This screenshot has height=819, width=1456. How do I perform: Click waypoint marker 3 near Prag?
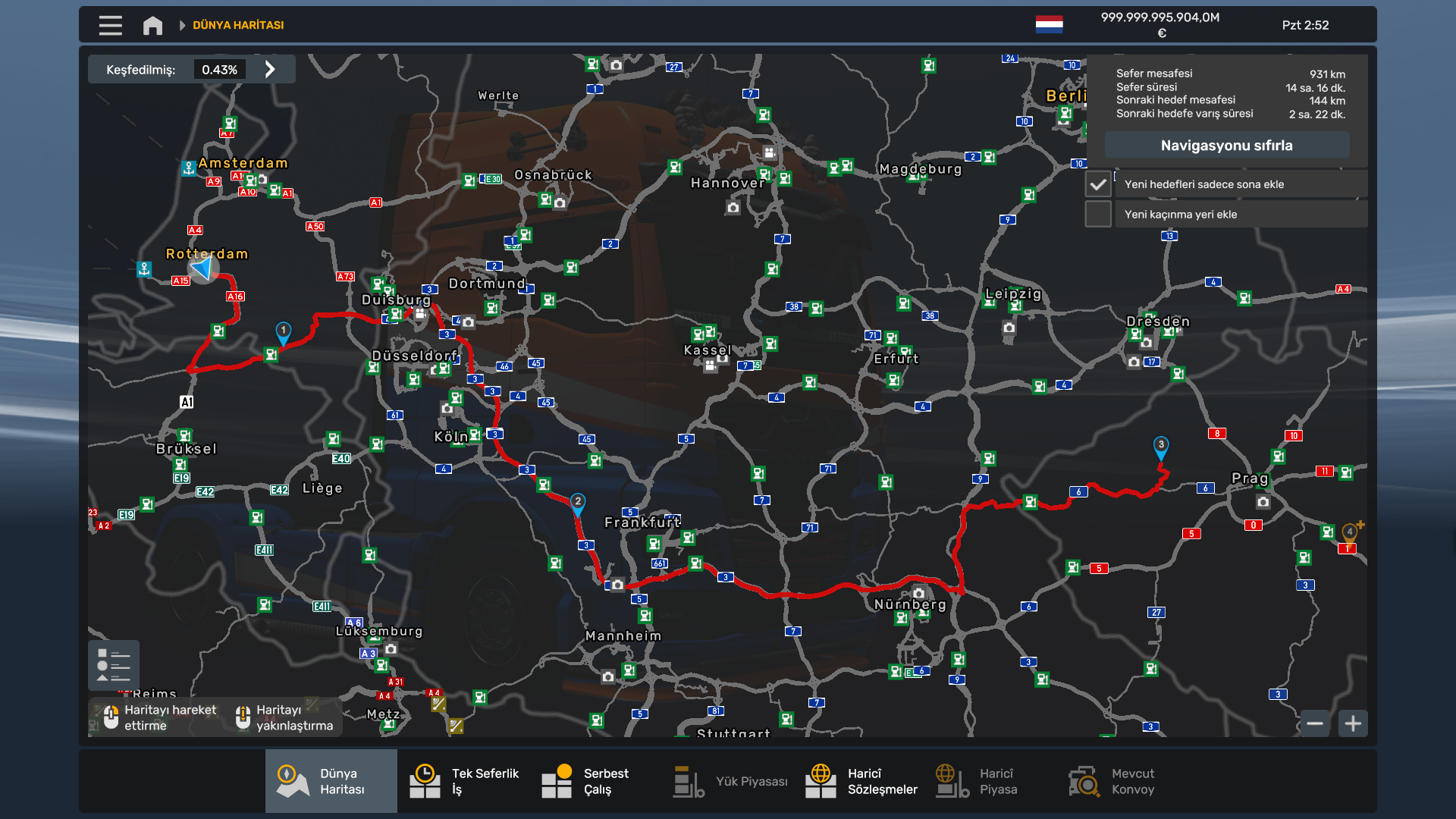click(x=1160, y=446)
